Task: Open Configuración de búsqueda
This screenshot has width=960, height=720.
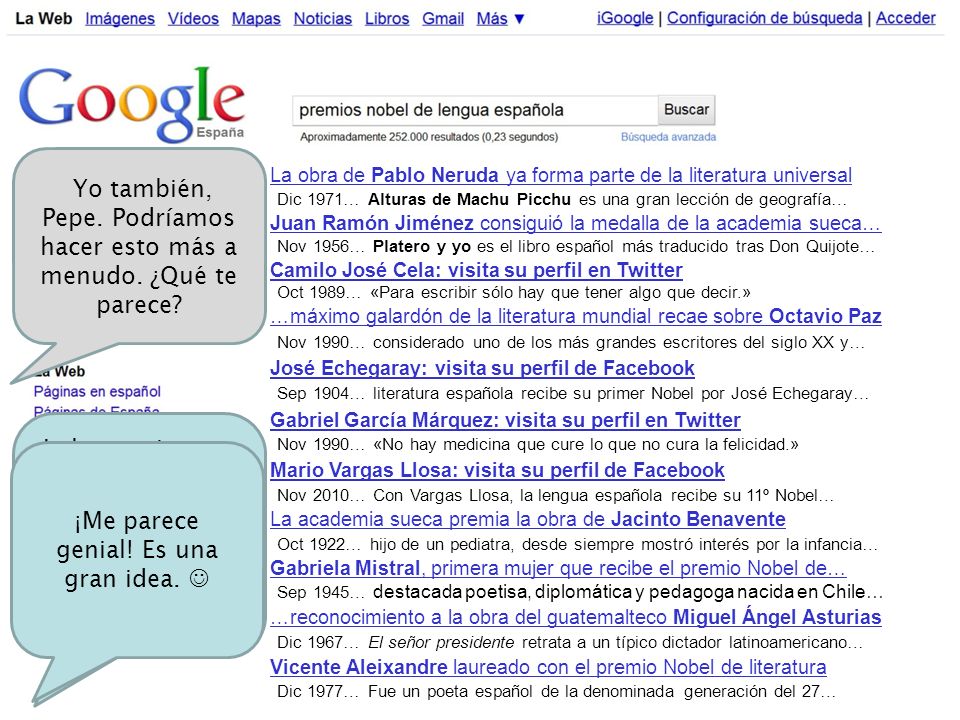Action: click(765, 18)
